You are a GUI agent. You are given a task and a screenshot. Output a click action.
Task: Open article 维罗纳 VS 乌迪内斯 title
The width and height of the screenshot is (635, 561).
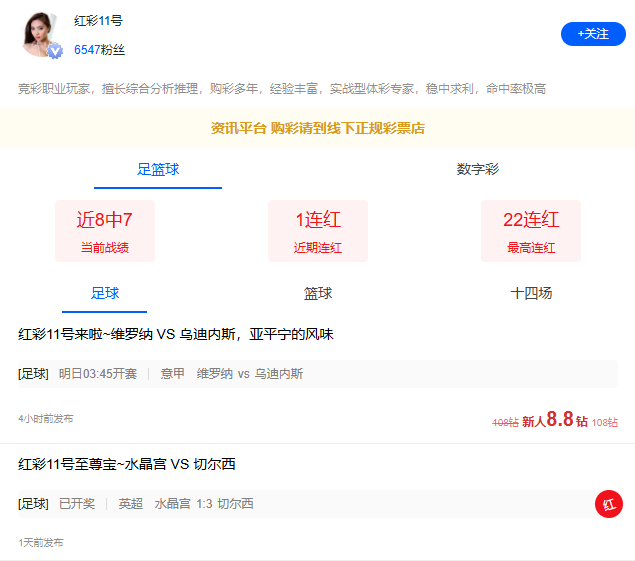point(176,334)
